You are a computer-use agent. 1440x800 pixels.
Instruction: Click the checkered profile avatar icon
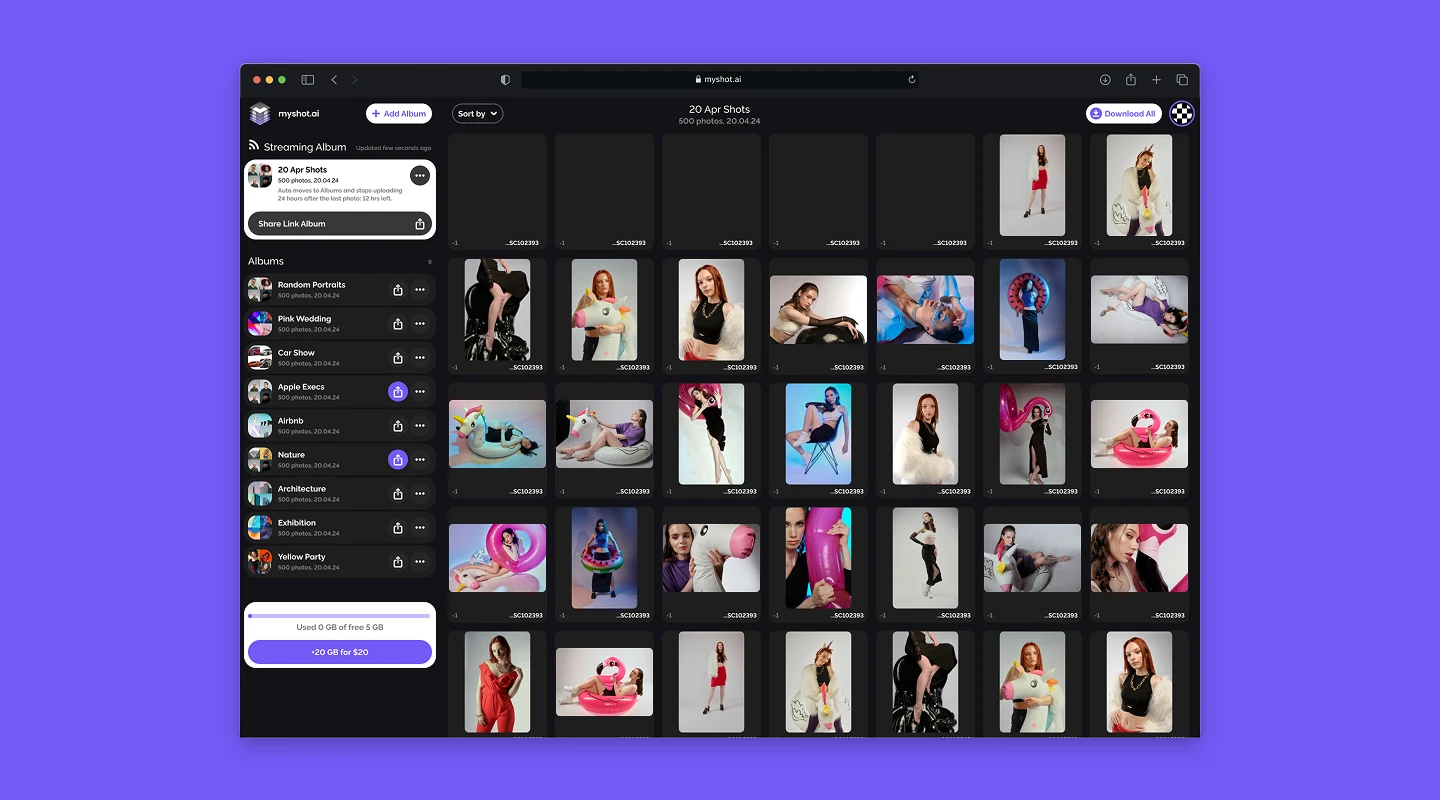point(1182,114)
